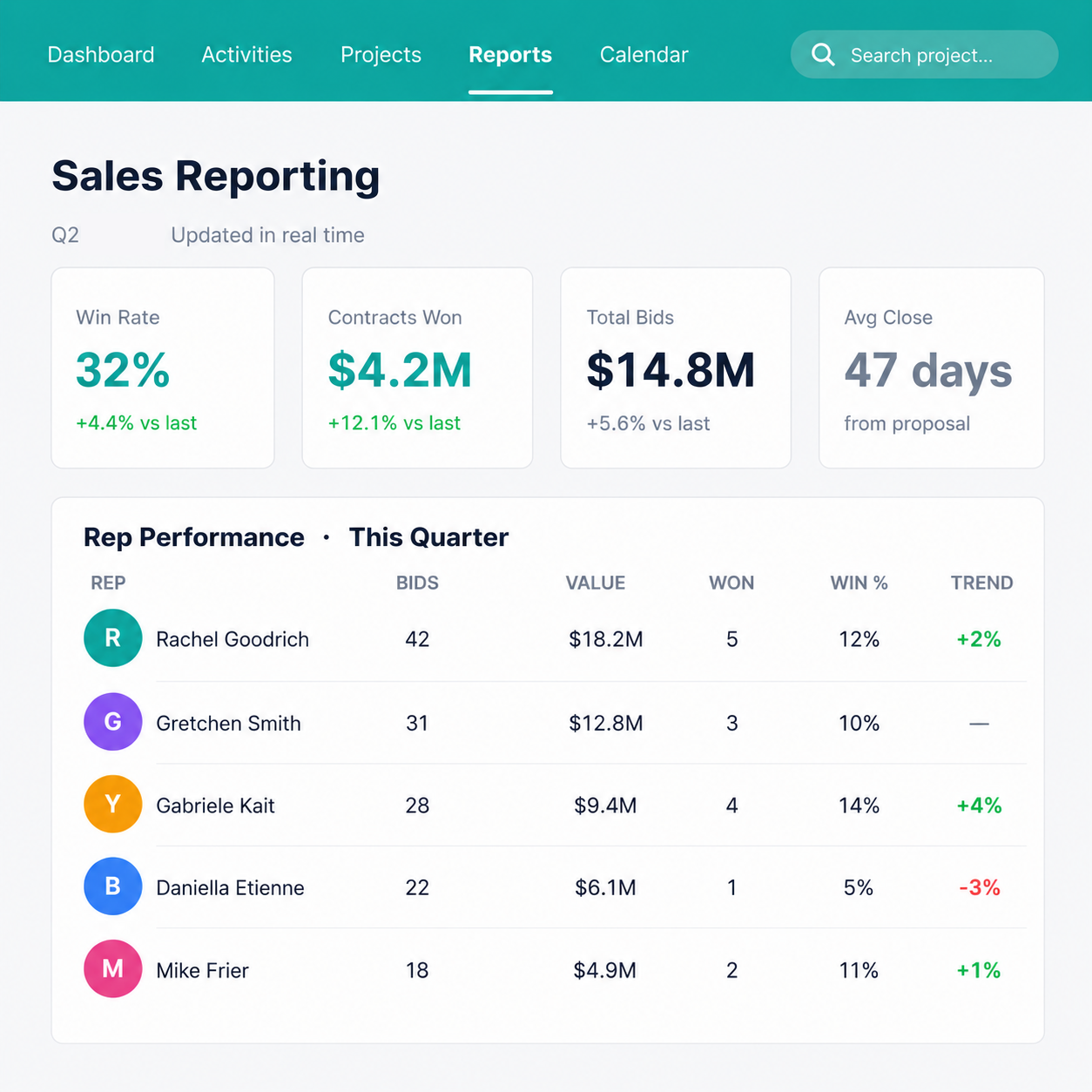Click the name Gabriele Kait
Viewport: 1092px width, 1092px height.
(x=215, y=806)
